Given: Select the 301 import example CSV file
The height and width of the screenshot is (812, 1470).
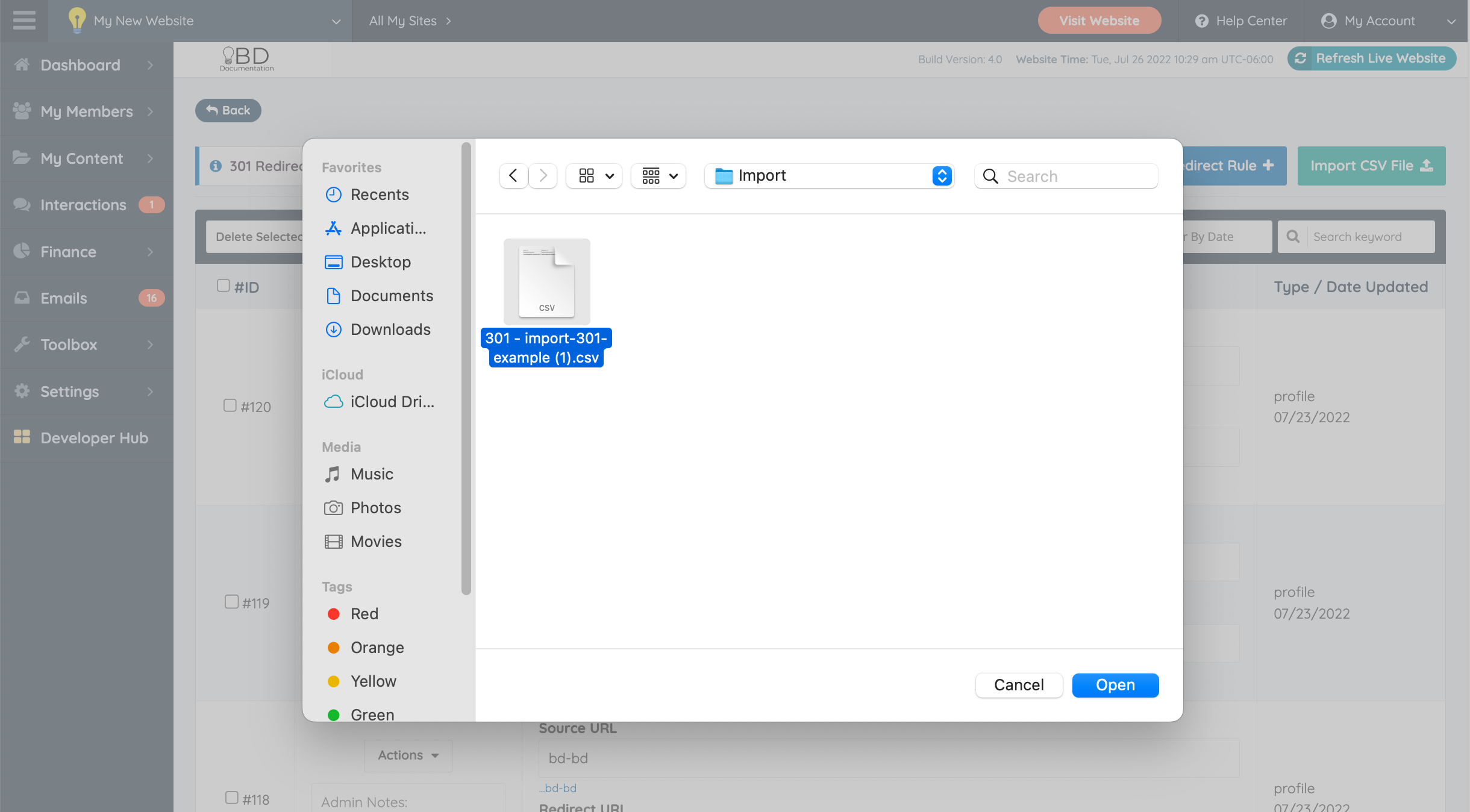Looking at the screenshot, I should (546, 282).
